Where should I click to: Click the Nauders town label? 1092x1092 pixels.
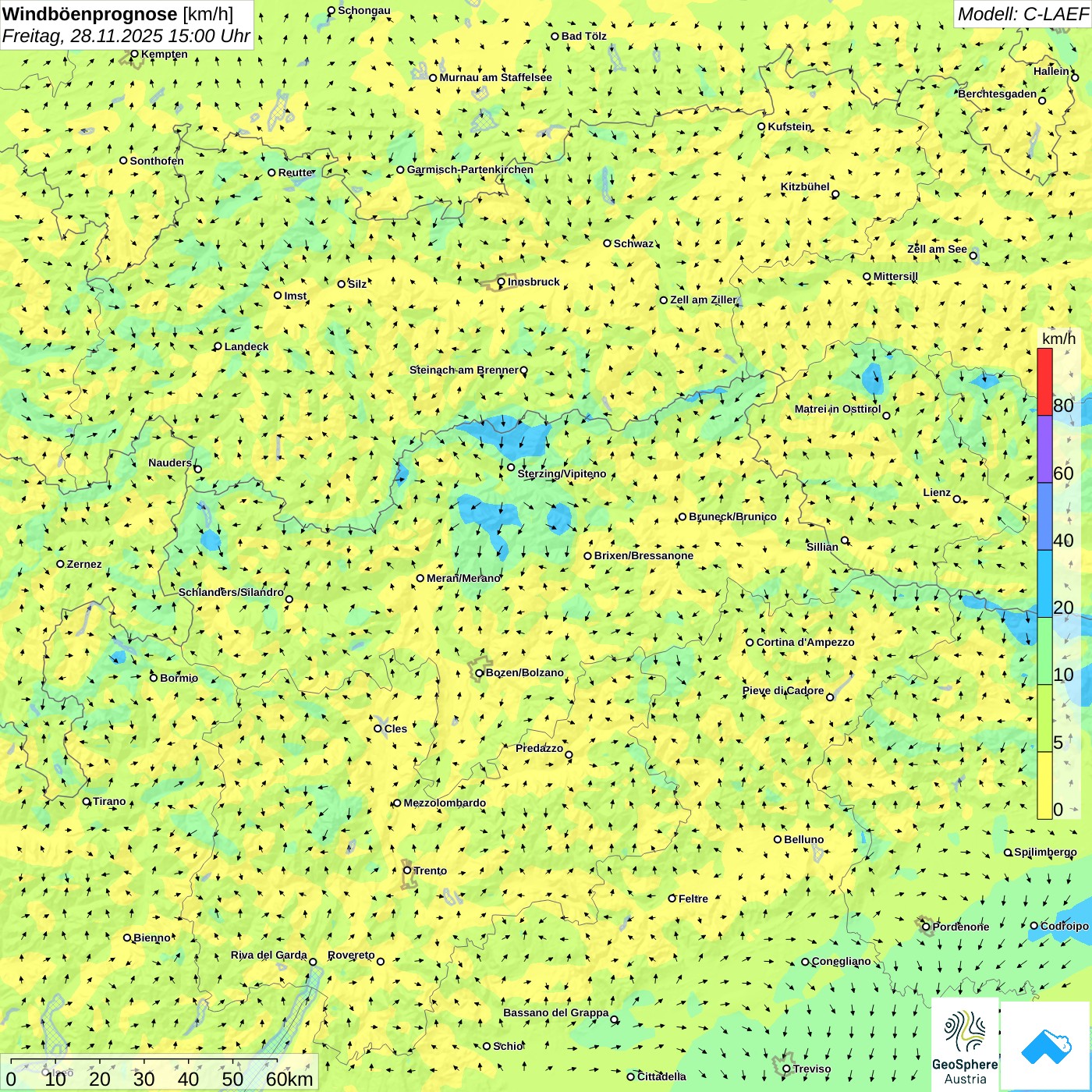(169, 463)
